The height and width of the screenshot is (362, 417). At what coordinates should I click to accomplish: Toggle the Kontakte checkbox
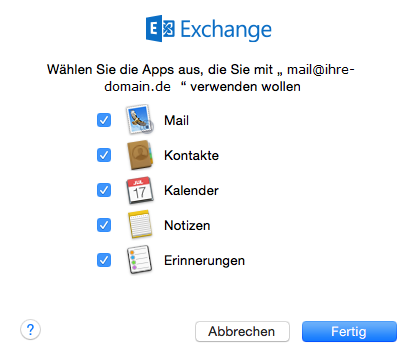[x=104, y=155]
